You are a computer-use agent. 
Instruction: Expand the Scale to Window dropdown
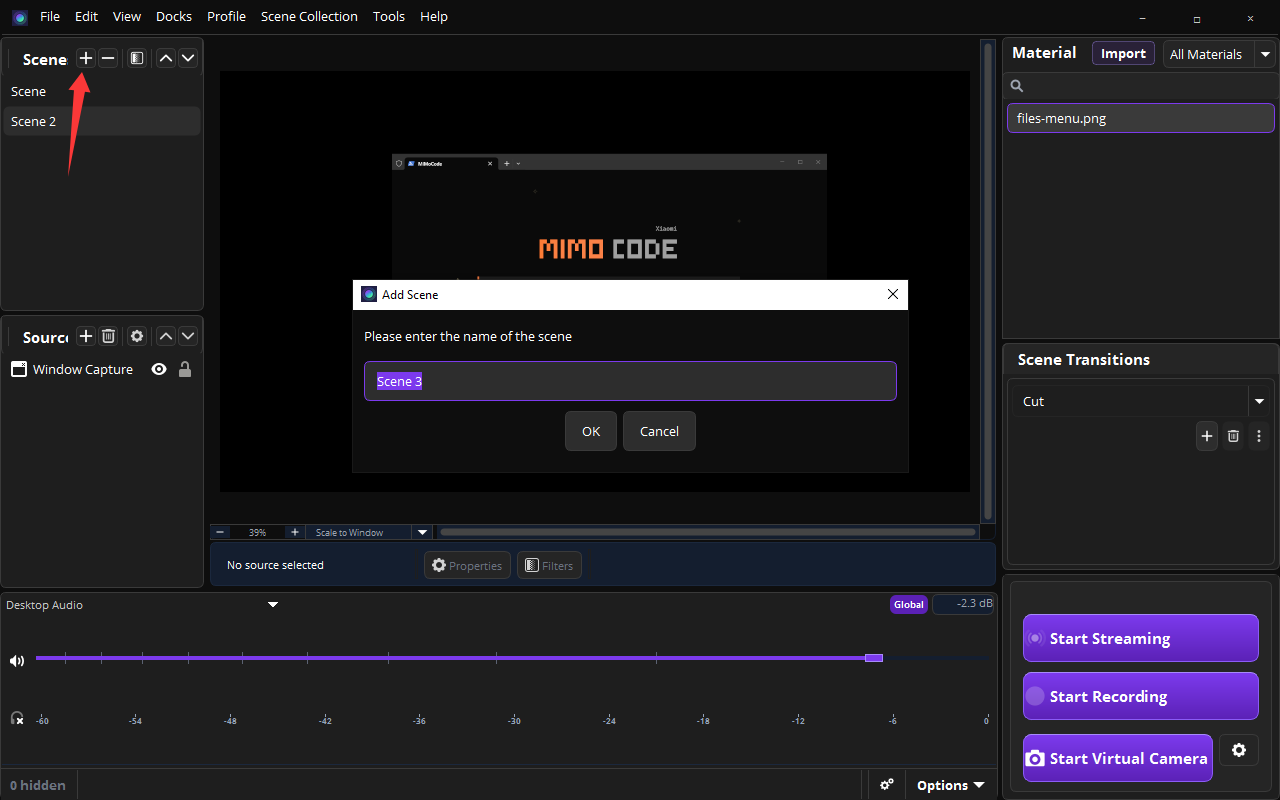[422, 532]
